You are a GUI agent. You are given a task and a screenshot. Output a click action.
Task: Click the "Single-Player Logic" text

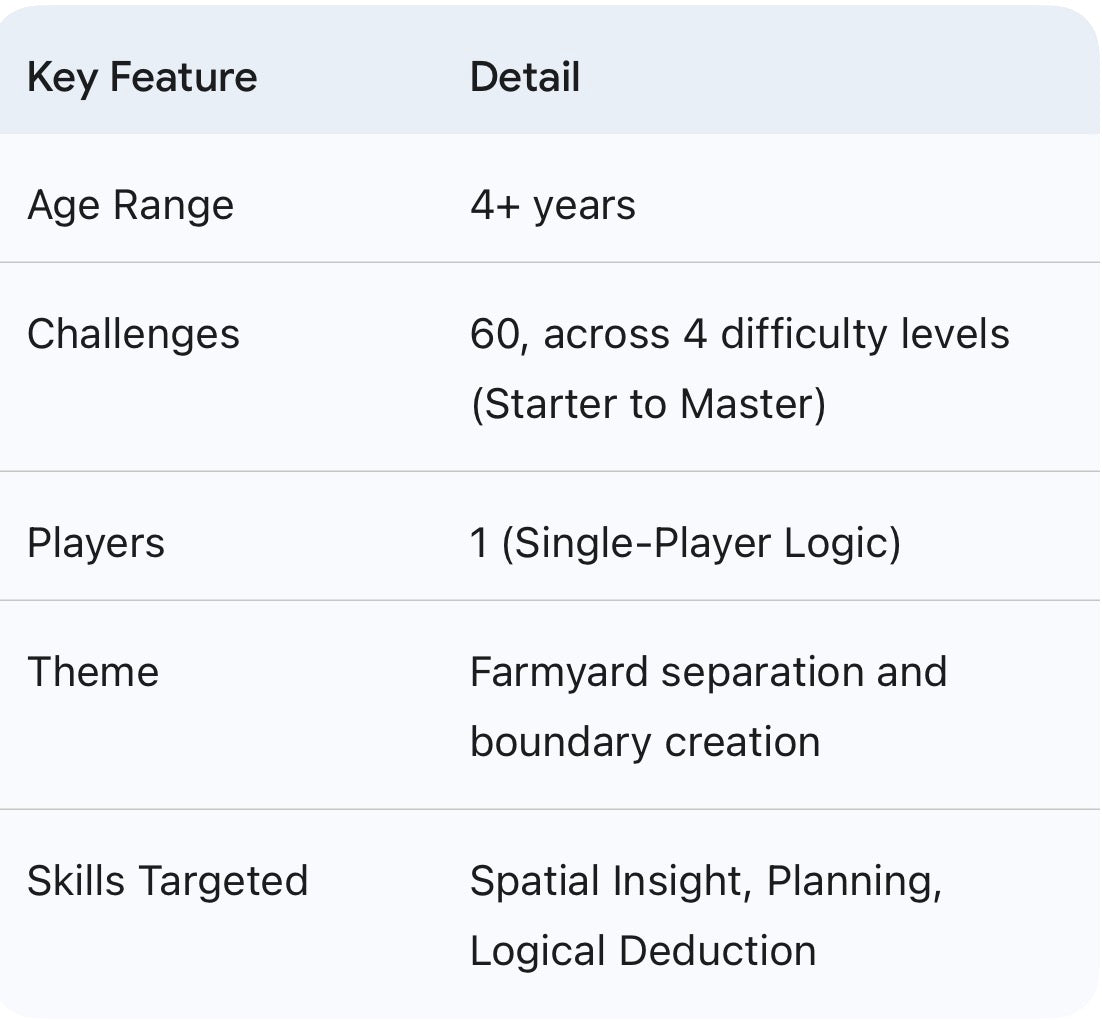(700, 544)
